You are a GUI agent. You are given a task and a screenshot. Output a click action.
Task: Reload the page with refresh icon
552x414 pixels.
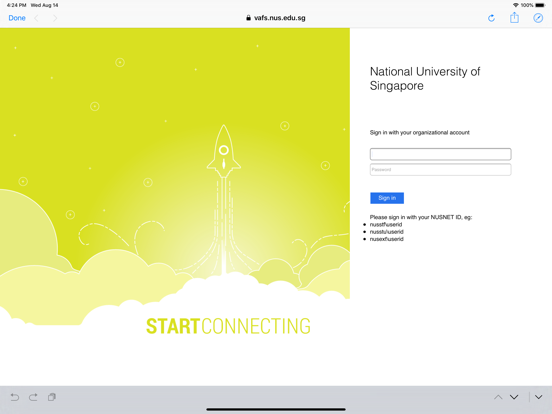[x=491, y=18]
